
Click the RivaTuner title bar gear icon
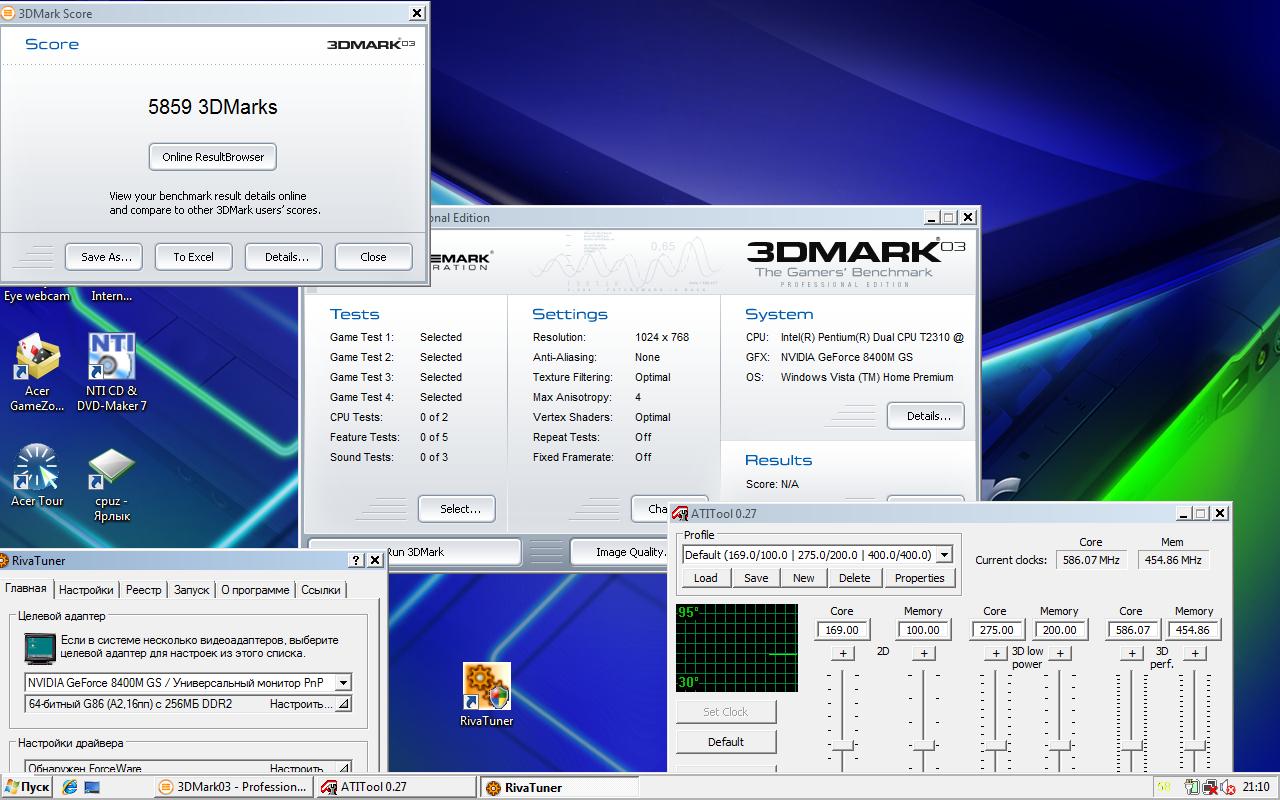pos(3,561)
